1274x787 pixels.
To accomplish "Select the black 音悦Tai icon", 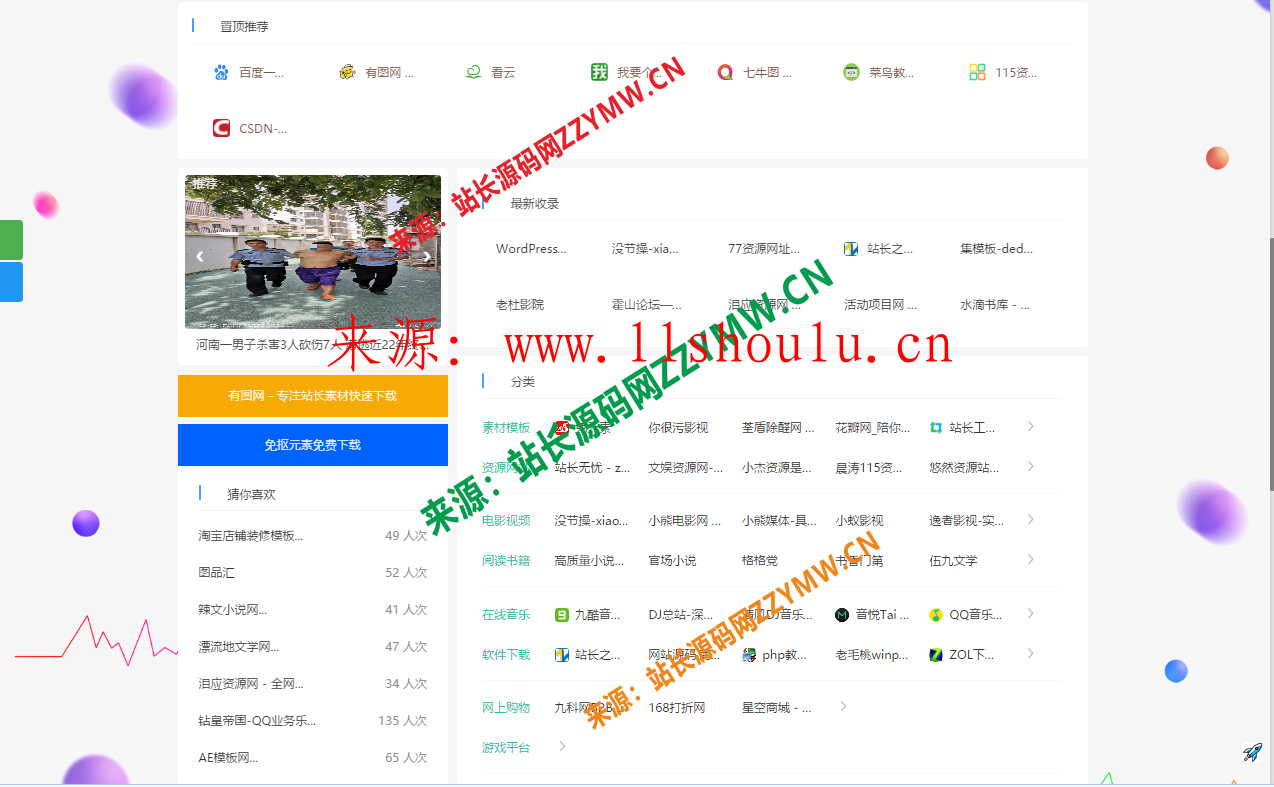I will [841, 614].
